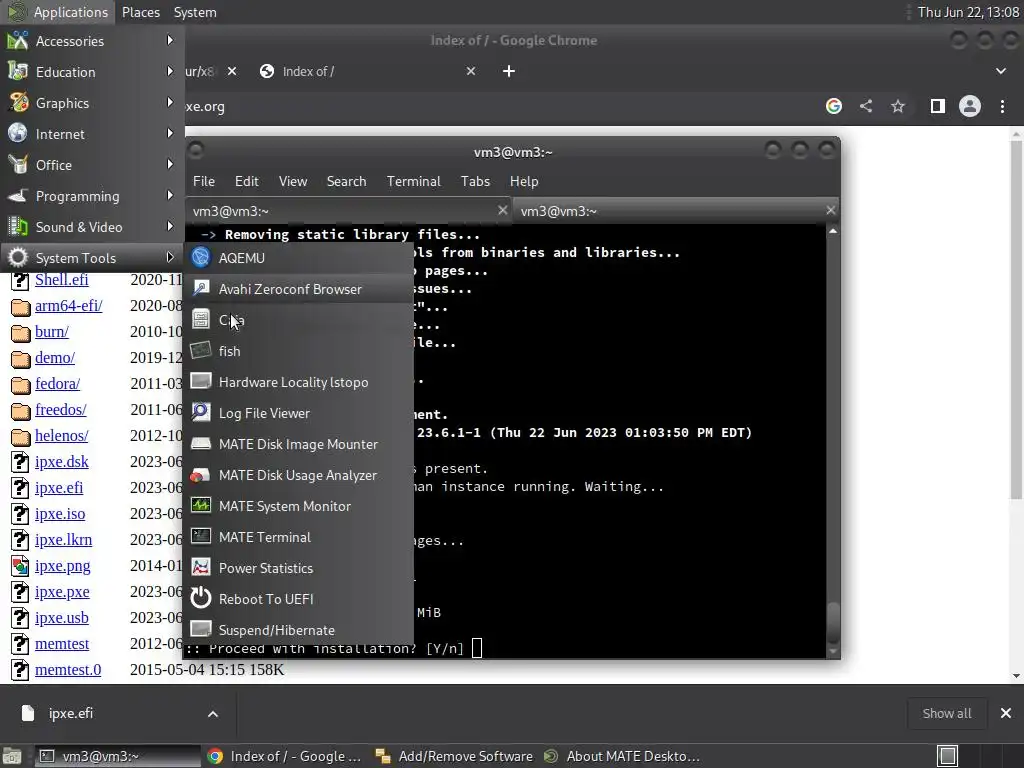Click the clock in top panel
This screenshot has width=1024, height=768.
(968, 12)
